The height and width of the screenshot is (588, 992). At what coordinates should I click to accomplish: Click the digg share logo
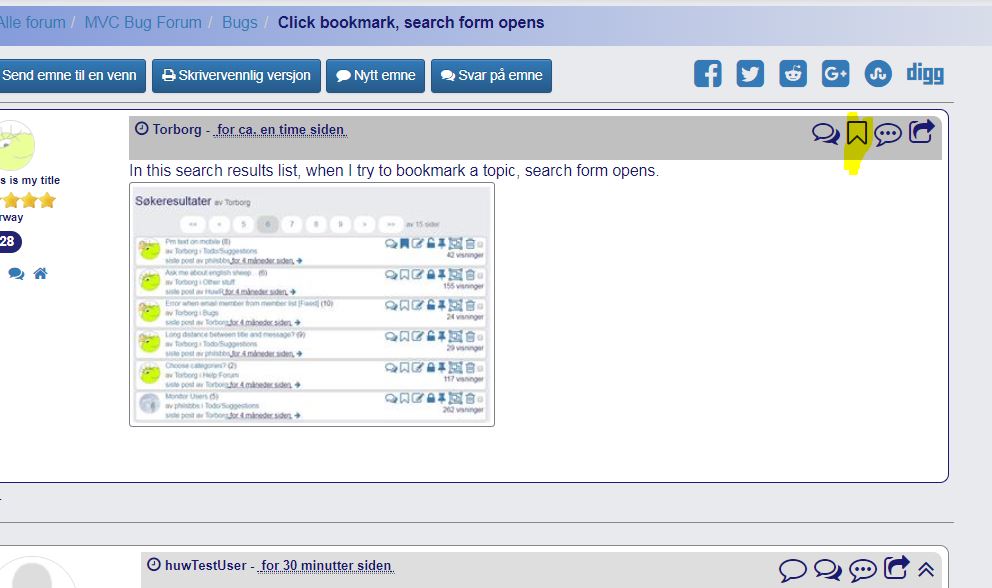pyautogui.click(x=925, y=74)
